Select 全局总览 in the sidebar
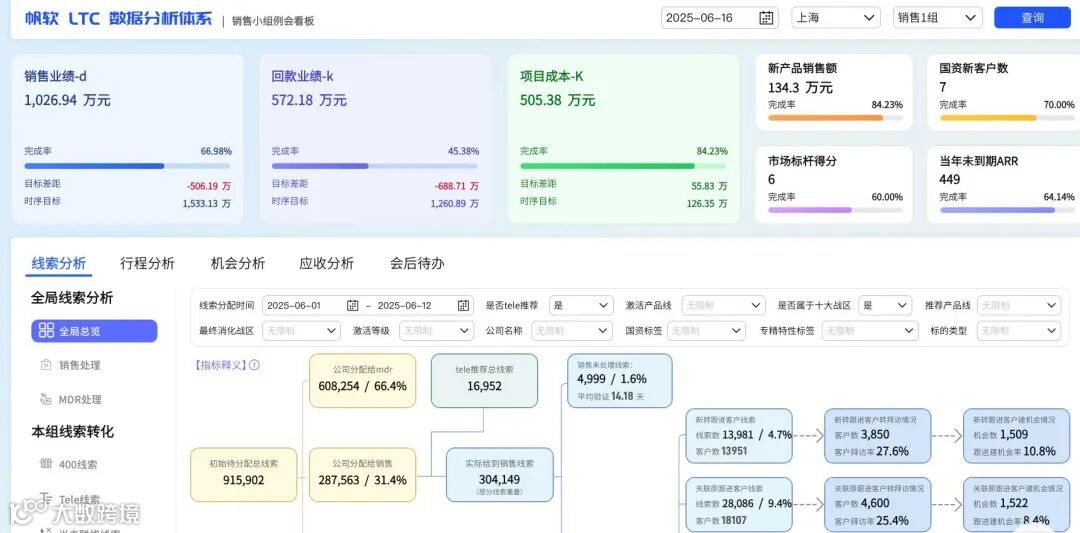The height and width of the screenshot is (533, 1080). [94, 331]
